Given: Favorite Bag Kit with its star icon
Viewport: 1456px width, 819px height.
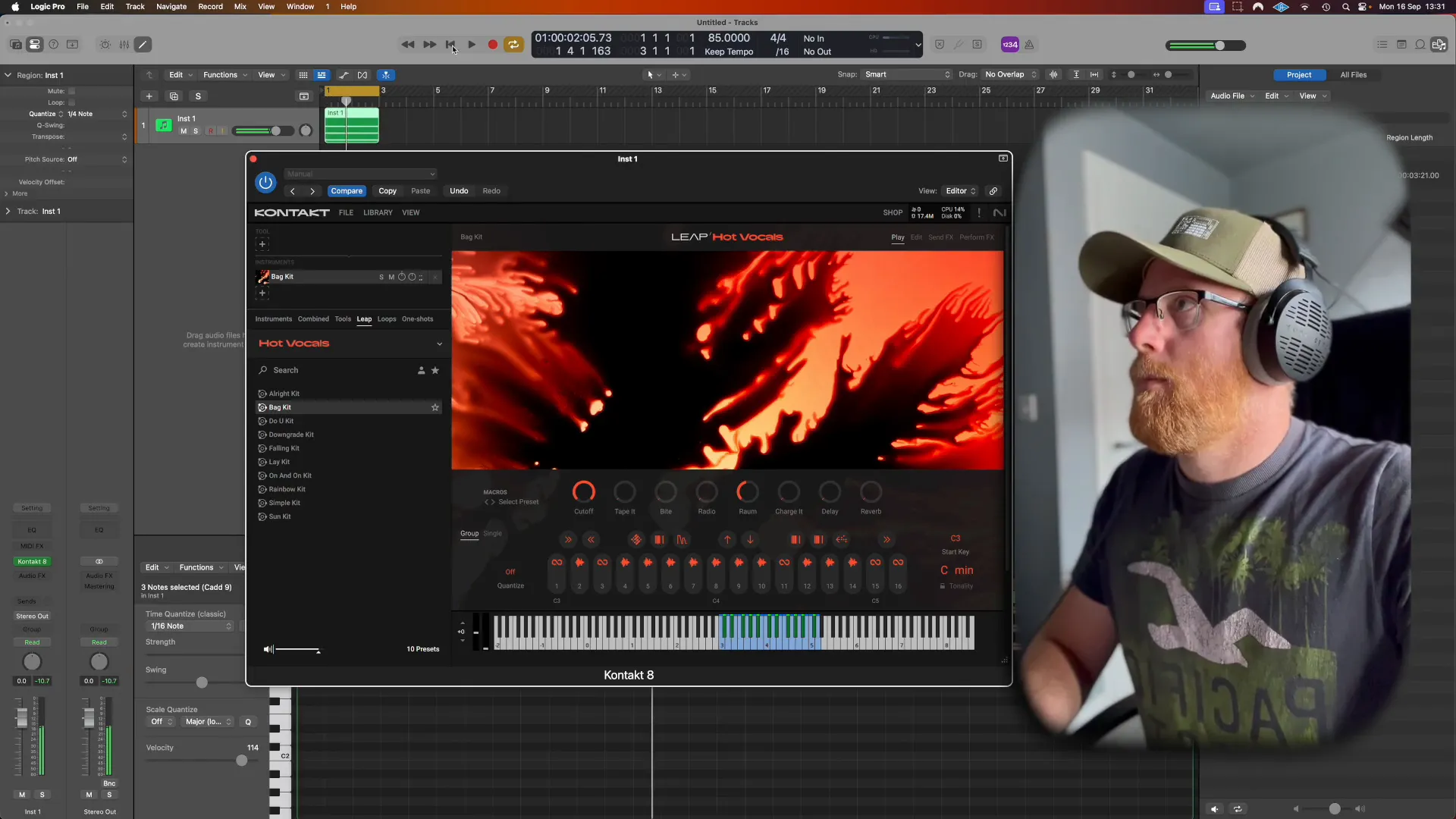Looking at the screenshot, I should 435,408.
